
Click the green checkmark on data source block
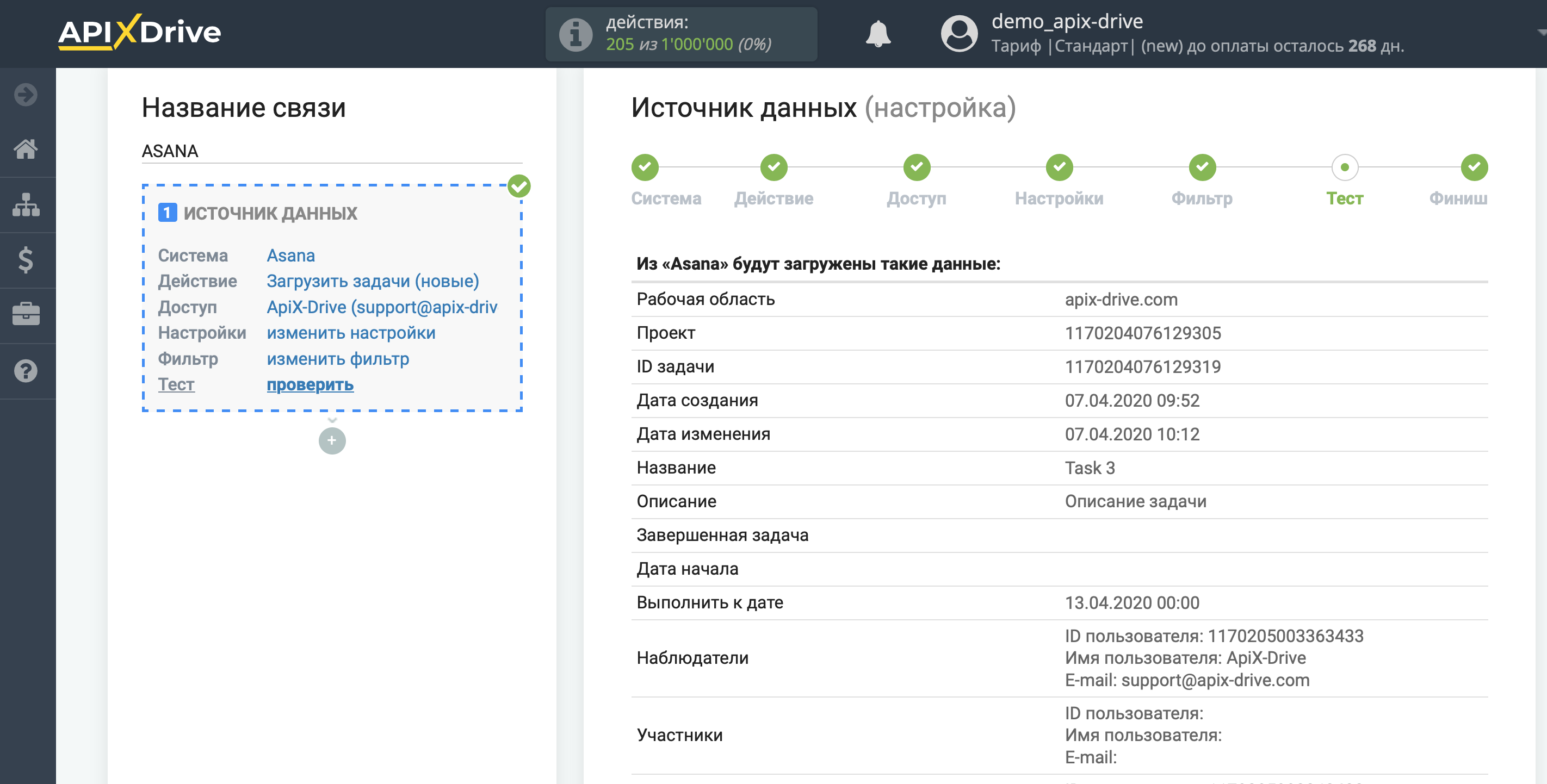click(x=519, y=186)
